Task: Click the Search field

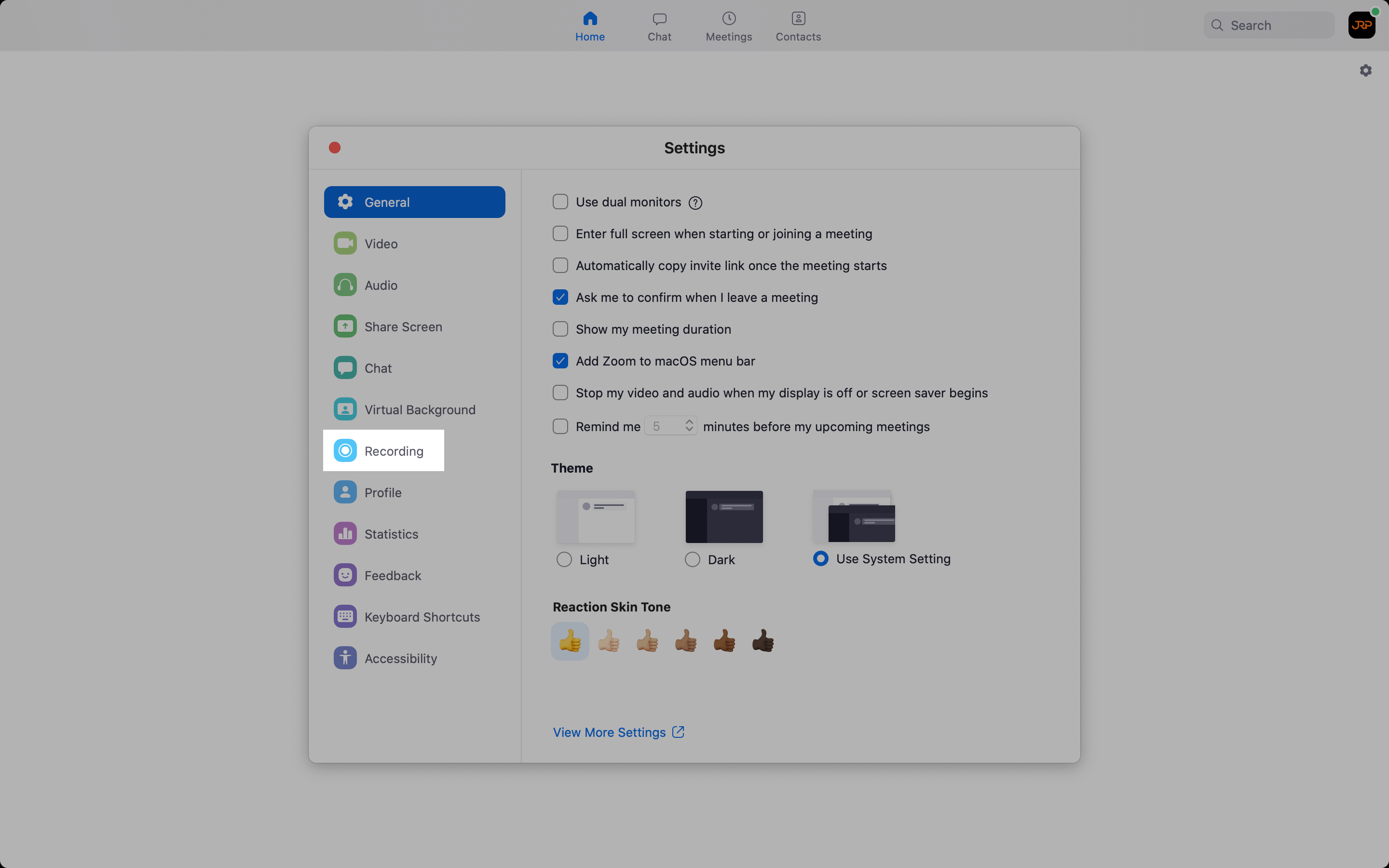Action: [1268, 25]
